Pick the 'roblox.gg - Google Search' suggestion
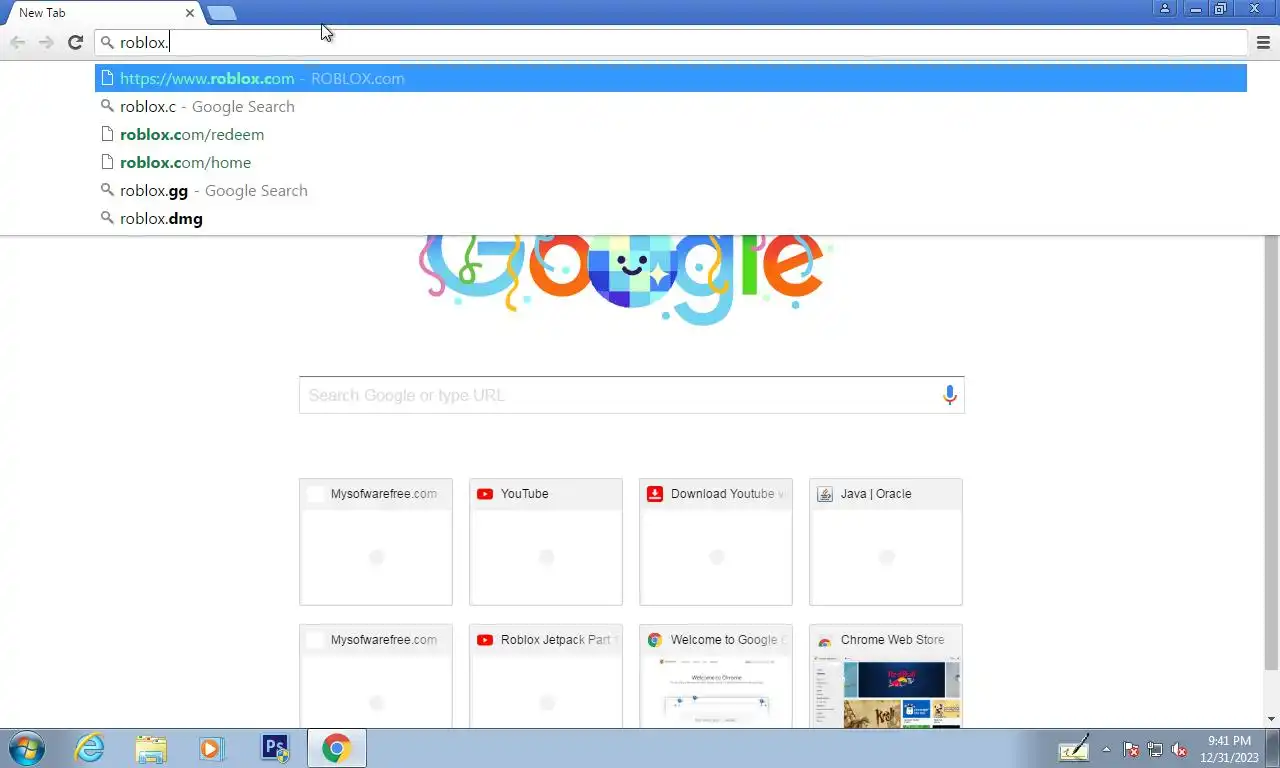The height and width of the screenshot is (768, 1280). [671, 190]
